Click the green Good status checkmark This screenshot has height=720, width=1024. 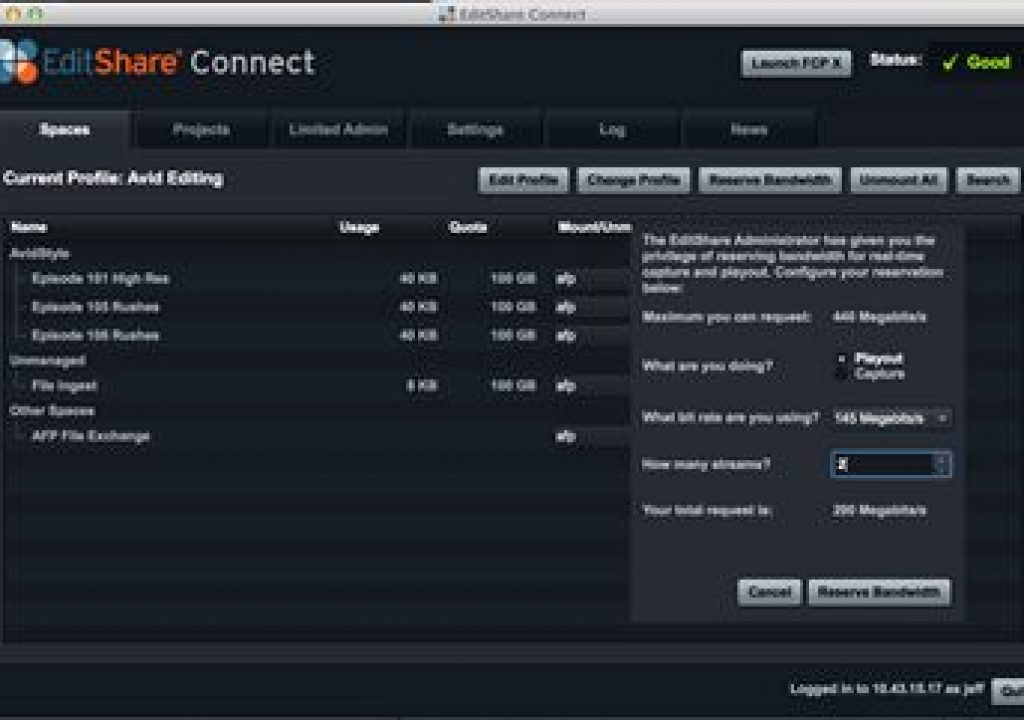pos(949,62)
